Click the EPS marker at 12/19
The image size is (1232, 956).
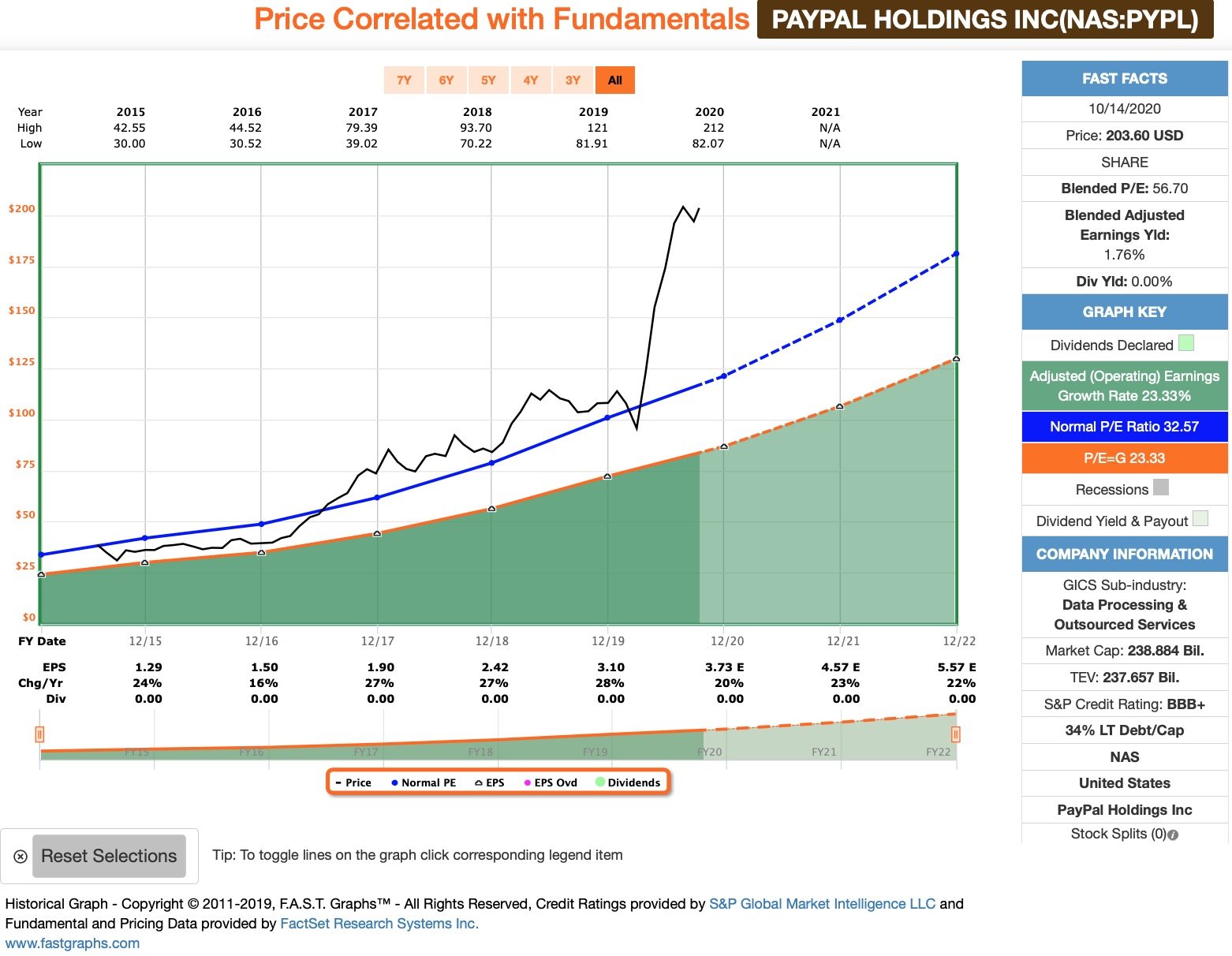(x=607, y=476)
